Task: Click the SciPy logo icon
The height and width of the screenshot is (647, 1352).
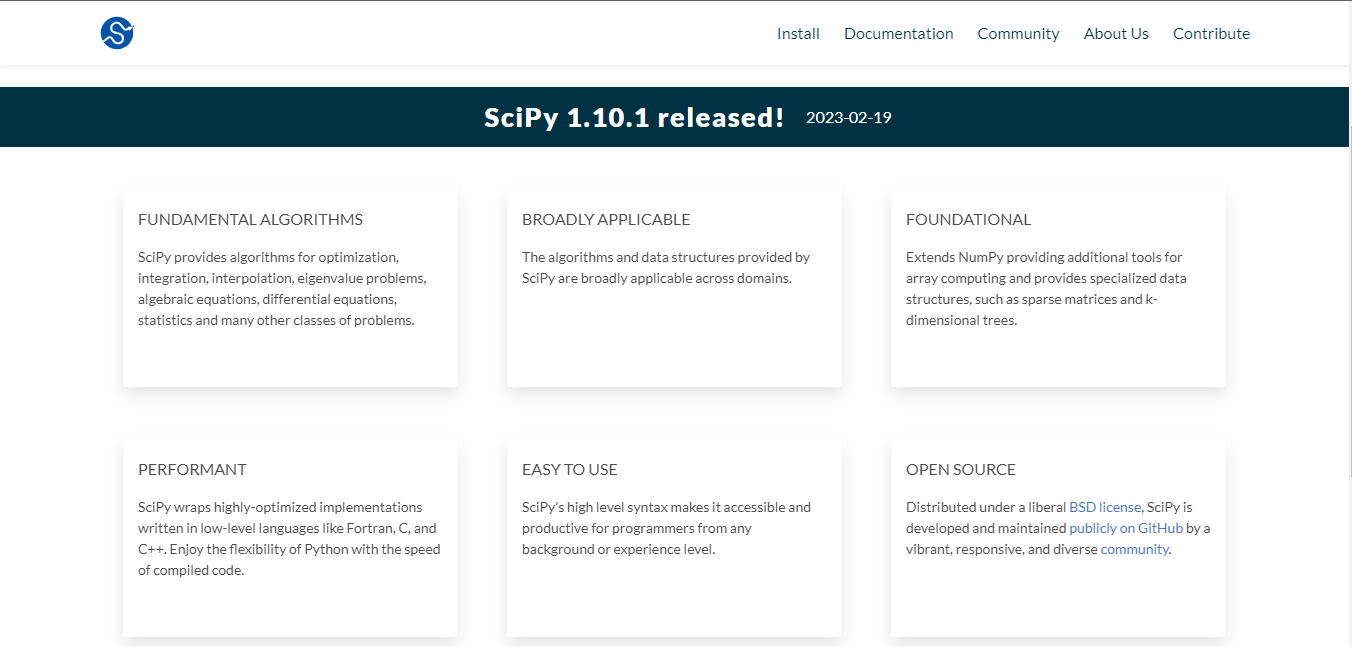Action: (117, 33)
